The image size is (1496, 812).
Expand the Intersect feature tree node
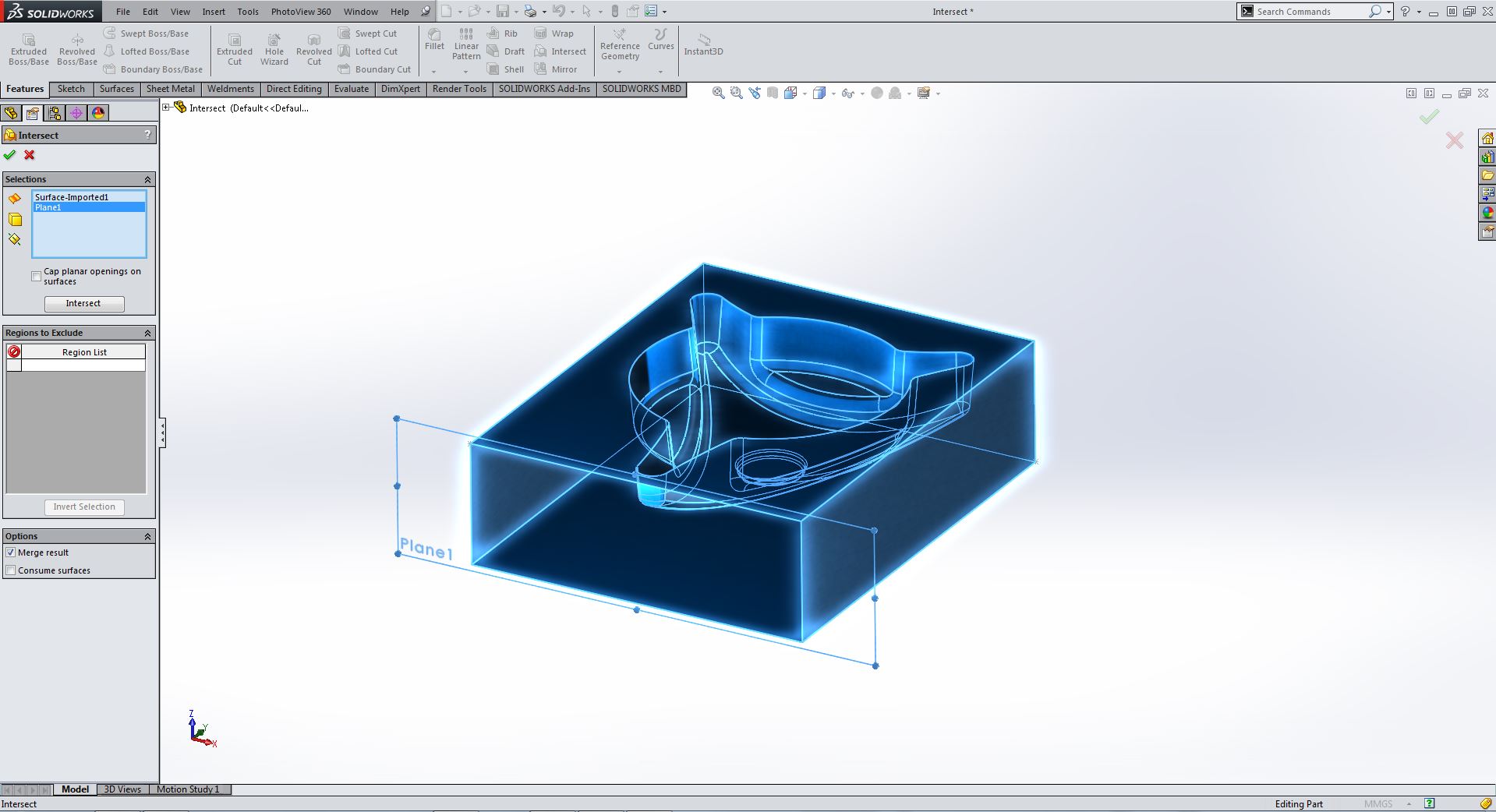click(x=166, y=108)
